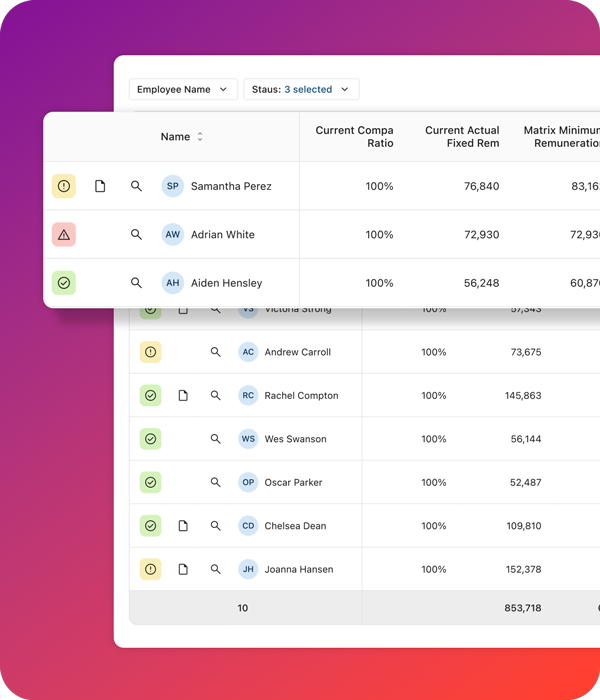This screenshot has width=600, height=700.
Task: Open the document icon for Samantha Perez
Action: pyautogui.click(x=100, y=186)
